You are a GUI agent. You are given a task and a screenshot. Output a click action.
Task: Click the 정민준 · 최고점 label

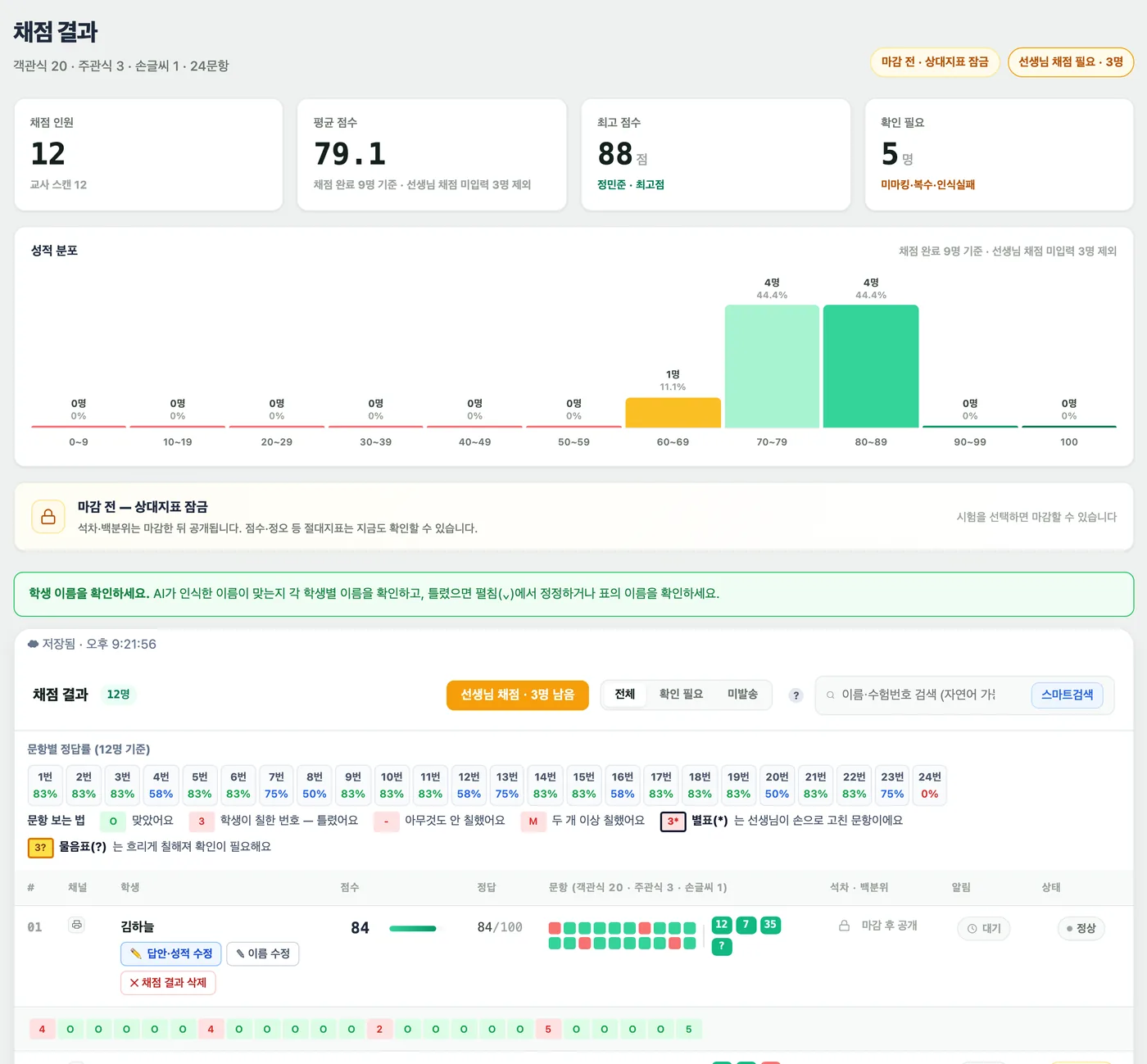tap(631, 184)
